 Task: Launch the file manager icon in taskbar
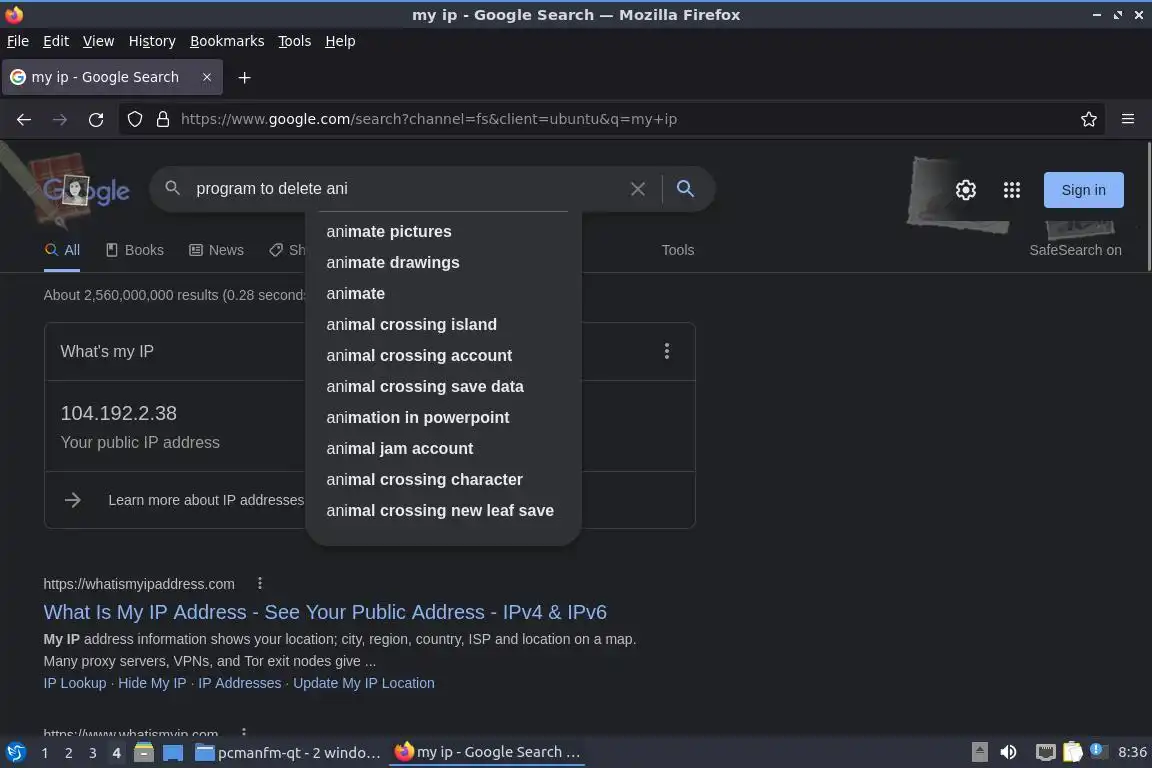(144, 752)
